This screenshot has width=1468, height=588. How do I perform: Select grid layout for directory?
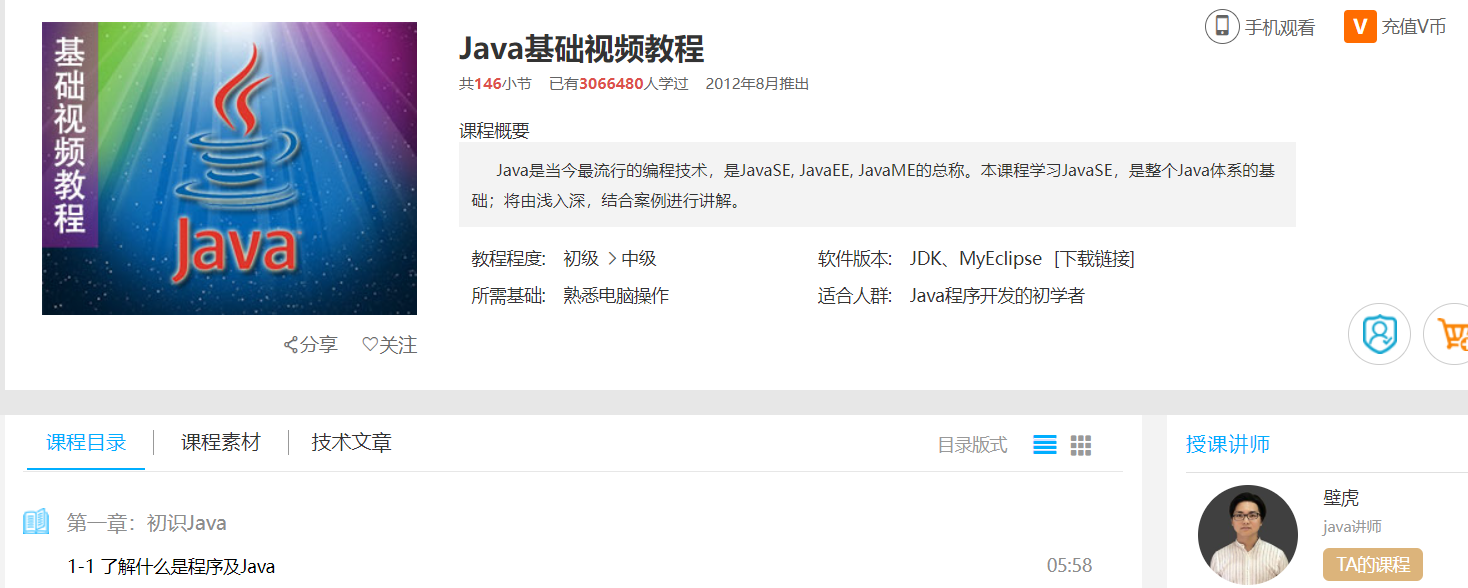(1081, 445)
